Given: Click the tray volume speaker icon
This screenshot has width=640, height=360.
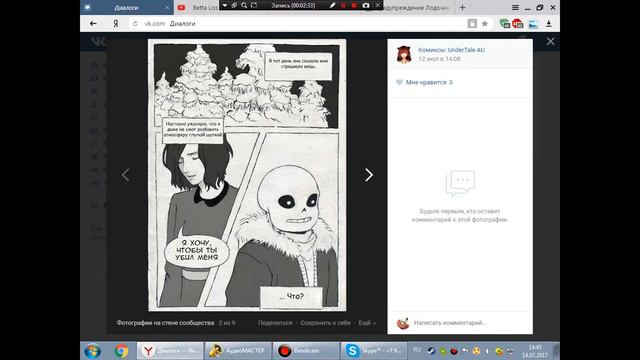Looking at the screenshot, I should click(x=487, y=351).
